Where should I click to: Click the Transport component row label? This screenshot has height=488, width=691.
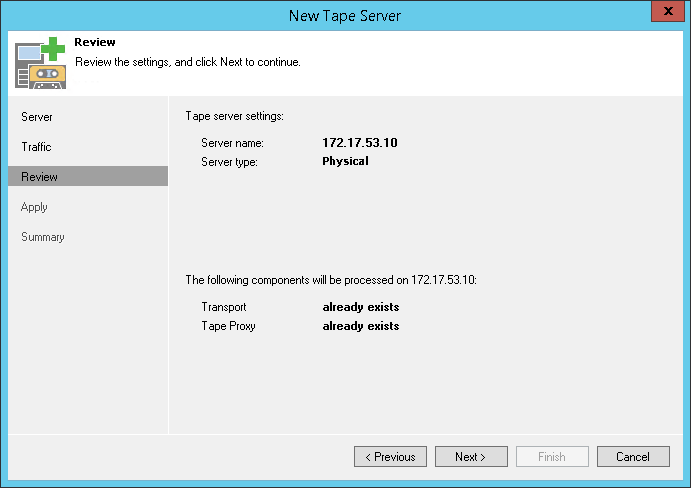[224, 307]
